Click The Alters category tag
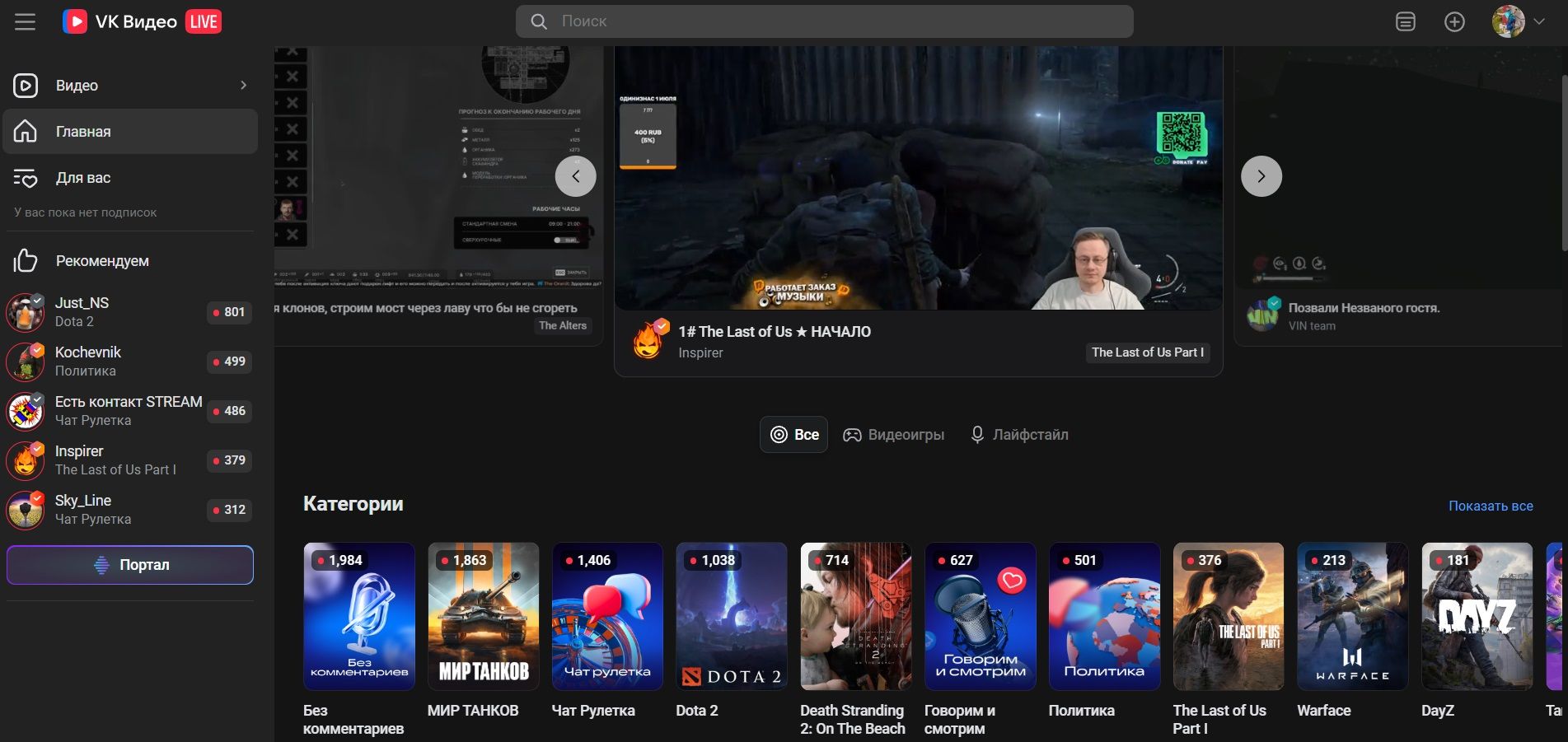Viewport: 1568px width, 742px height. (563, 325)
